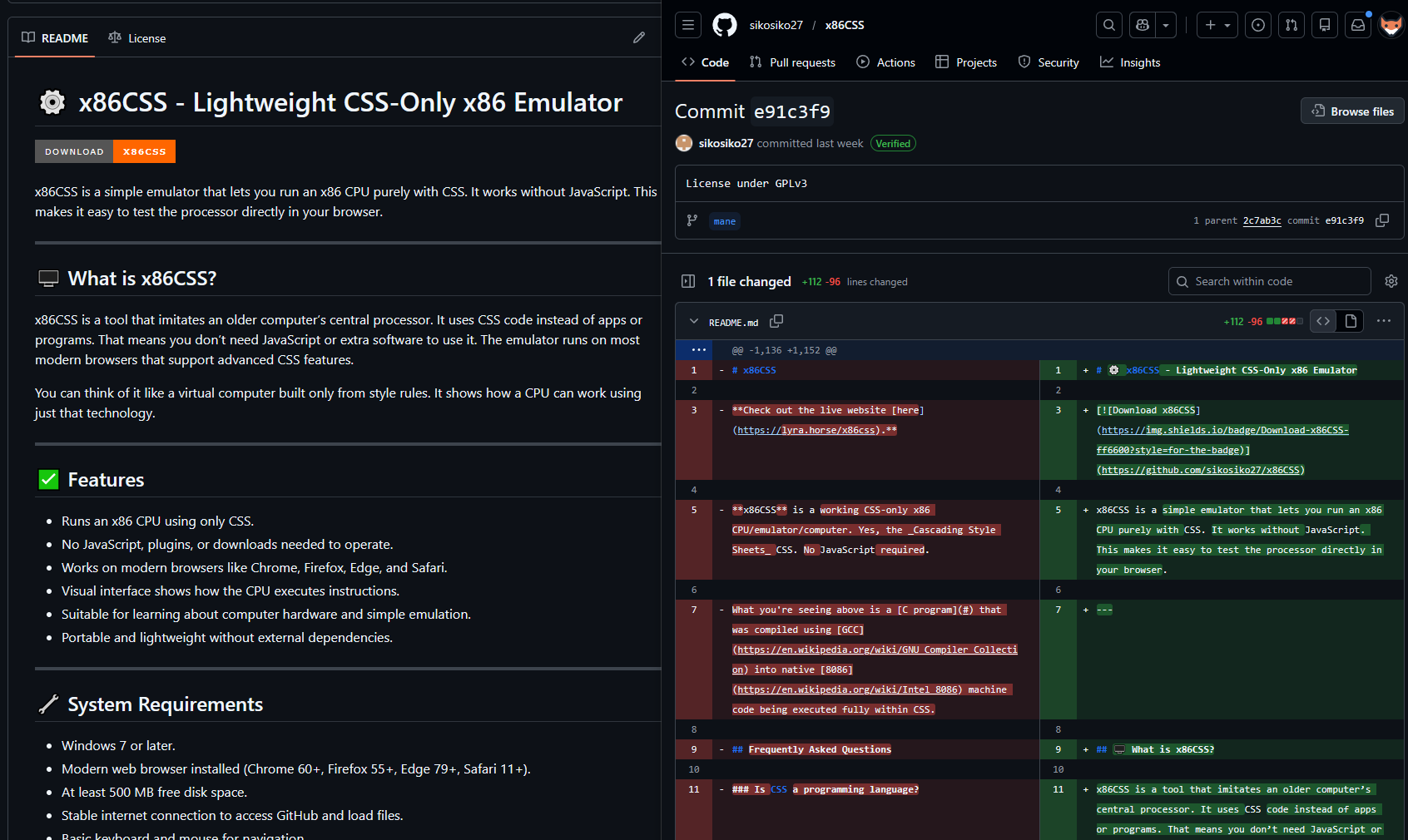Click the Browse files button
The height and width of the screenshot is (840, 1408).
click(x=1352, y=111)
